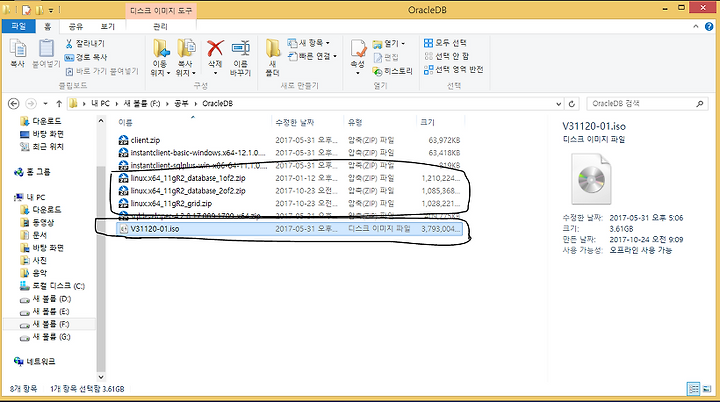Sort by the Size (크기) column header

pyautogui.click(x=441, y=122)
